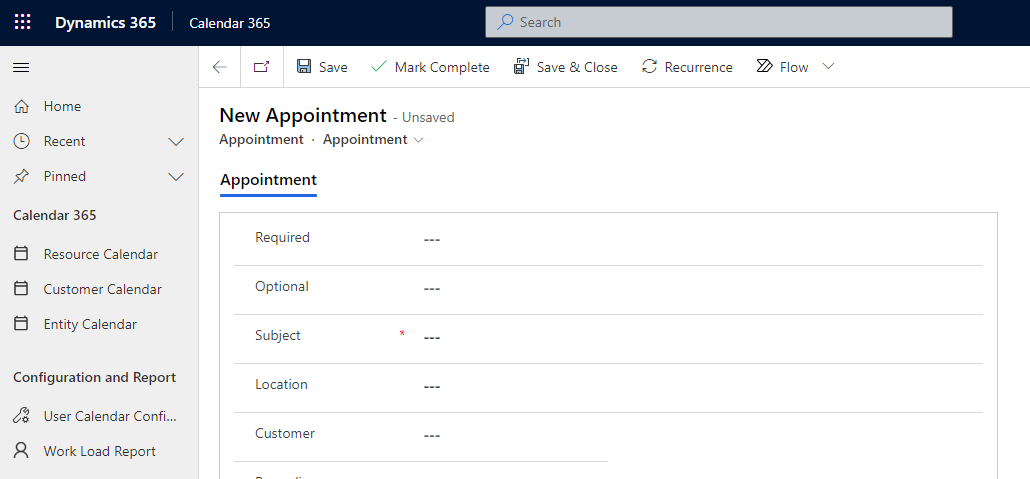Click the Save & Close icon
This screenshot has width=1030, height=479.
click(521, 67)
